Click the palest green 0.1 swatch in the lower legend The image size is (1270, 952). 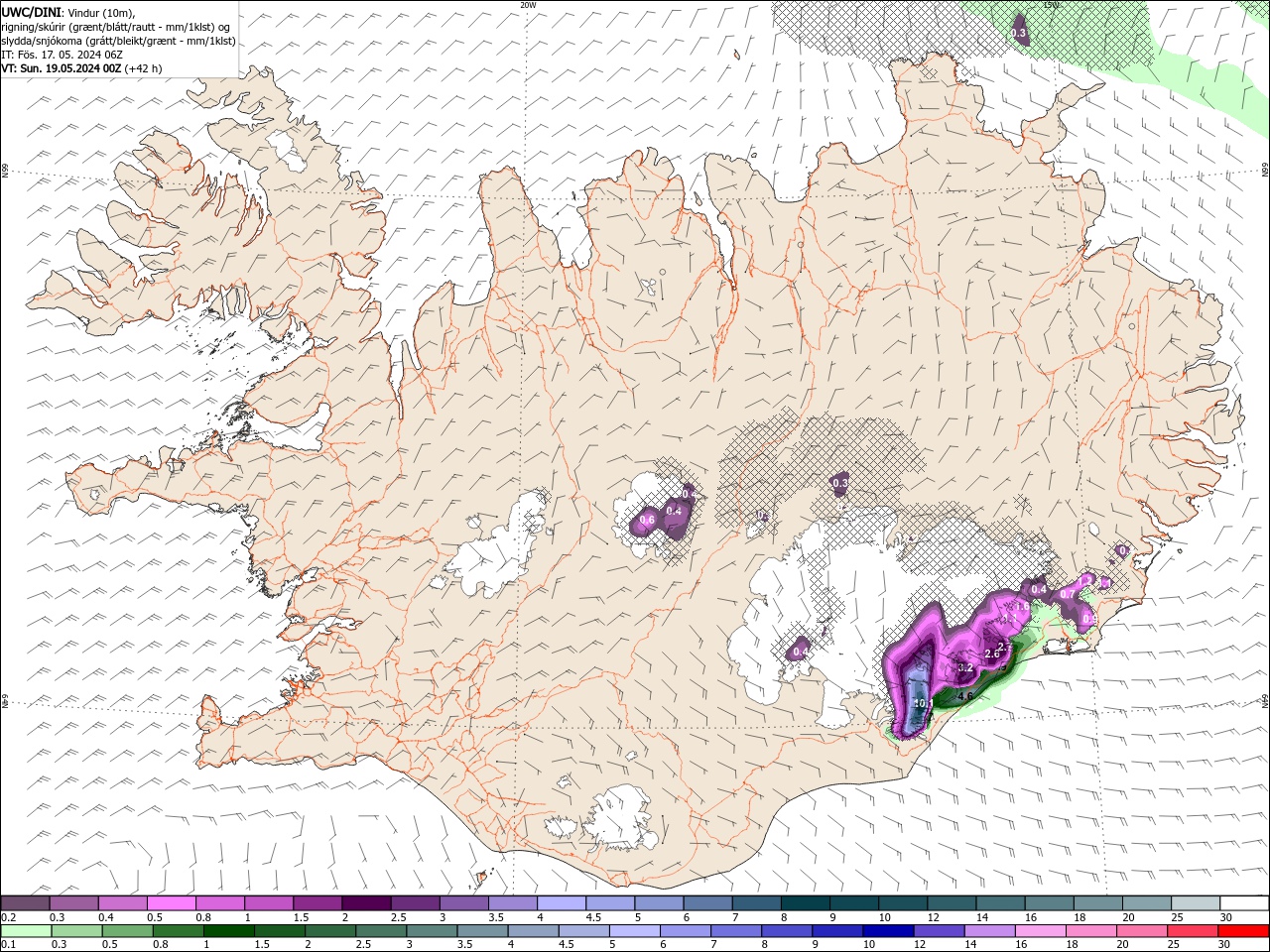tap(26, 931)
